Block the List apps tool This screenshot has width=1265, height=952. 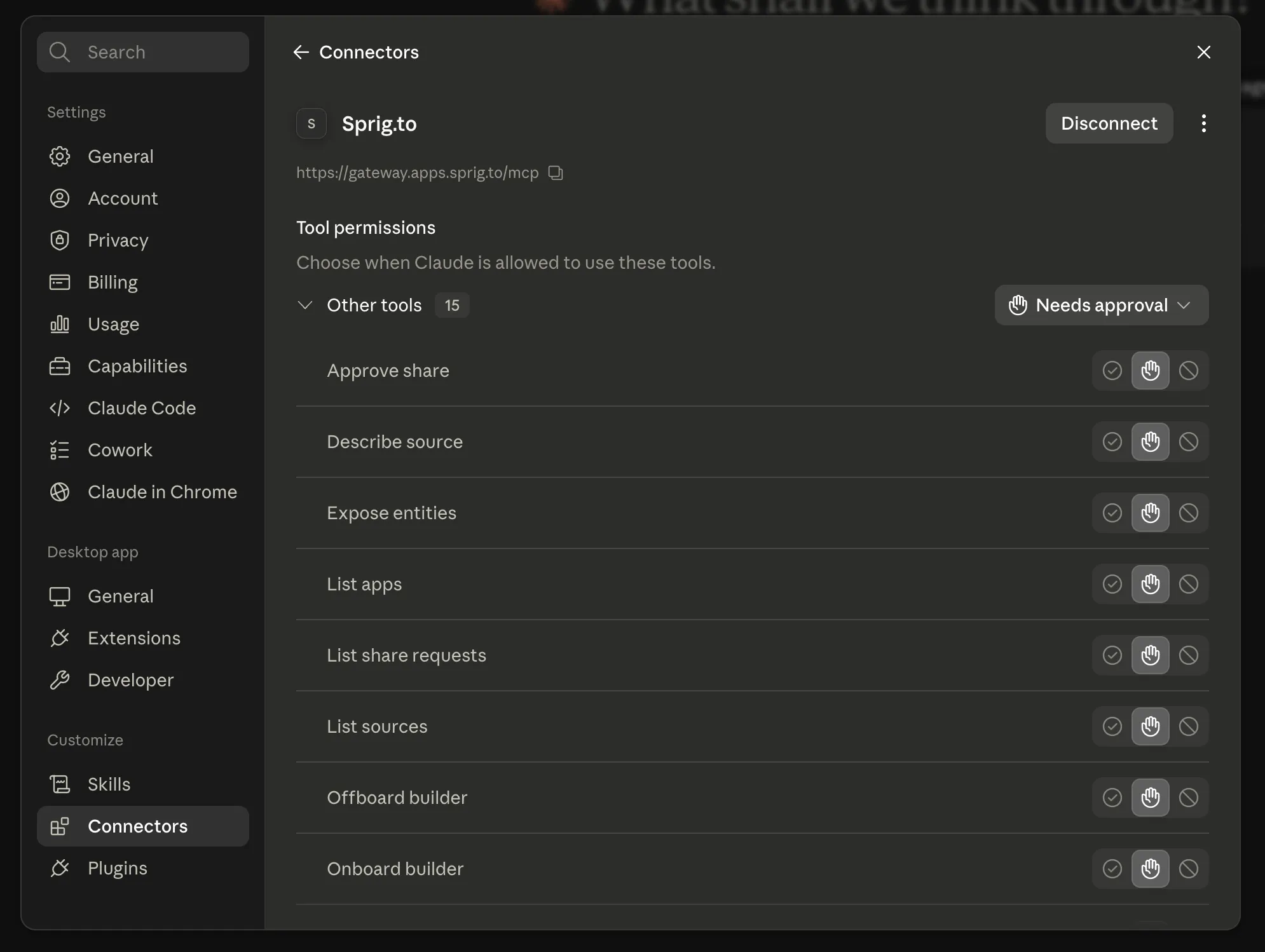coord(1188,584)
